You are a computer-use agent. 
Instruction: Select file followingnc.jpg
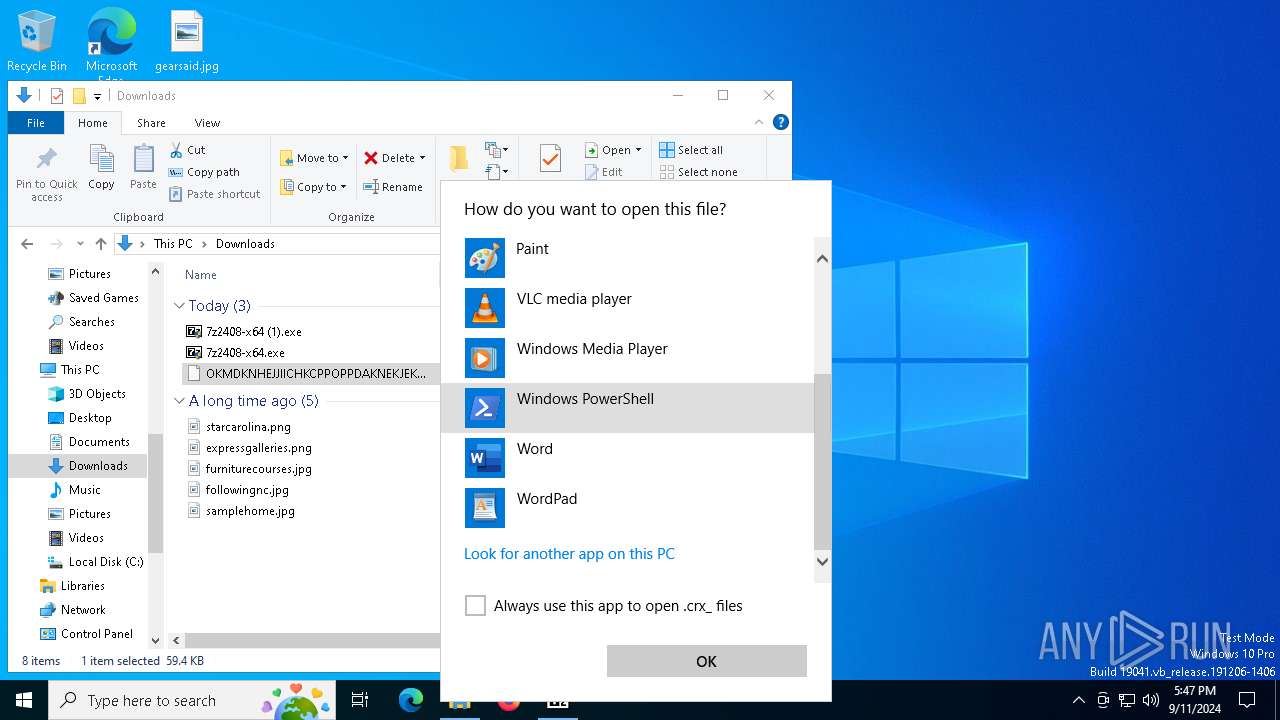click(x=247, y=490)
